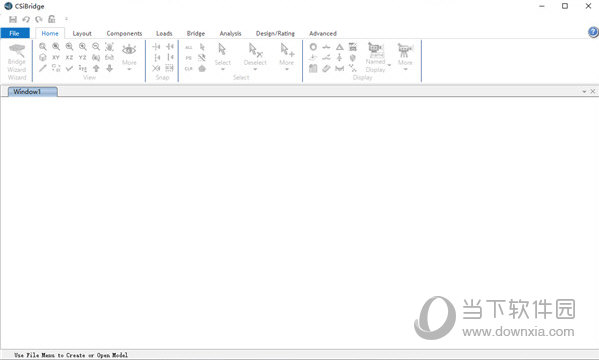599x361 pixels.
Task: Toggle the dotted grid snap icon
Action: point(170,68)
